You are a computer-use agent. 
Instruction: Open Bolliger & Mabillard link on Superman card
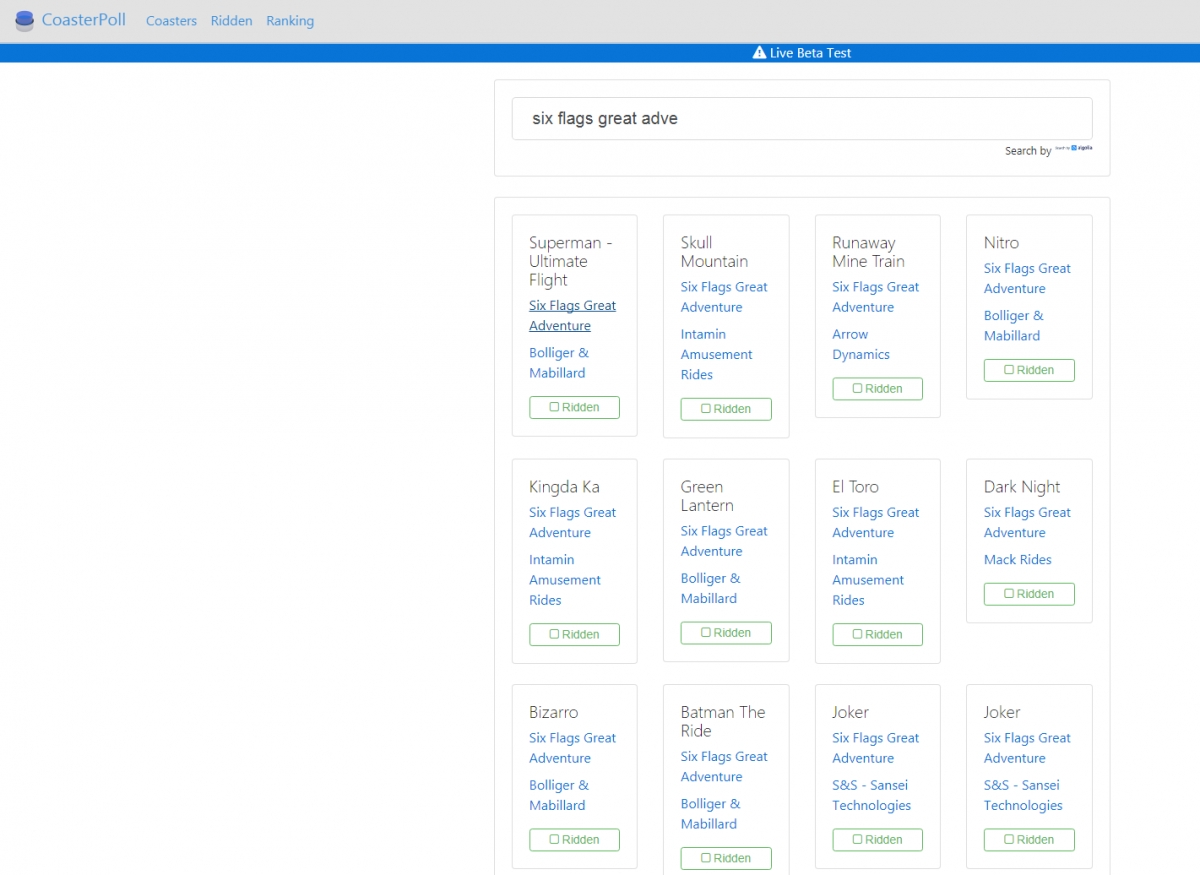coord(559,363)
